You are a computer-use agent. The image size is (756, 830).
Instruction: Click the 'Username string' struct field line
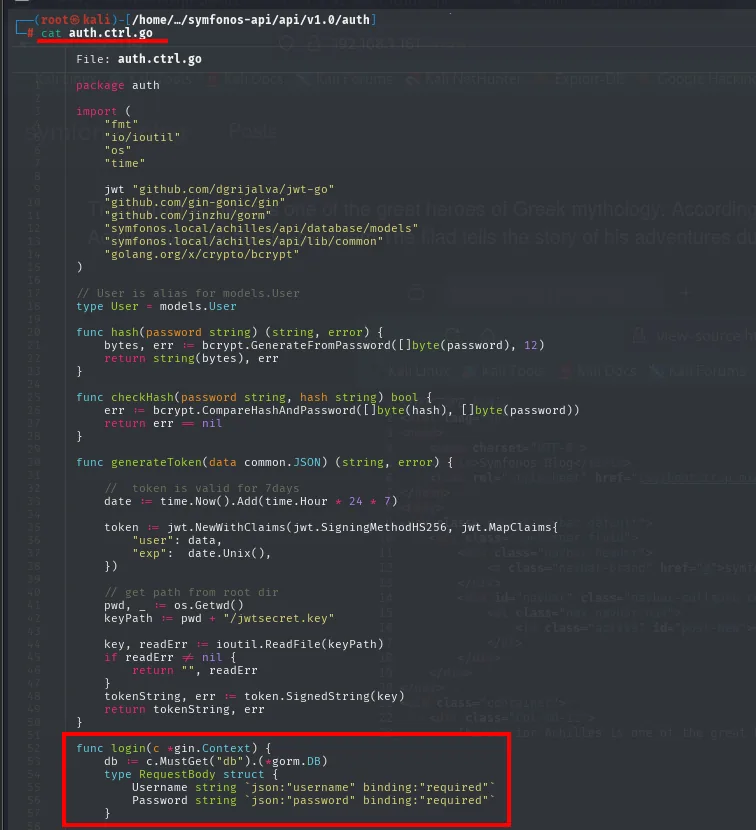pos(313,787)
